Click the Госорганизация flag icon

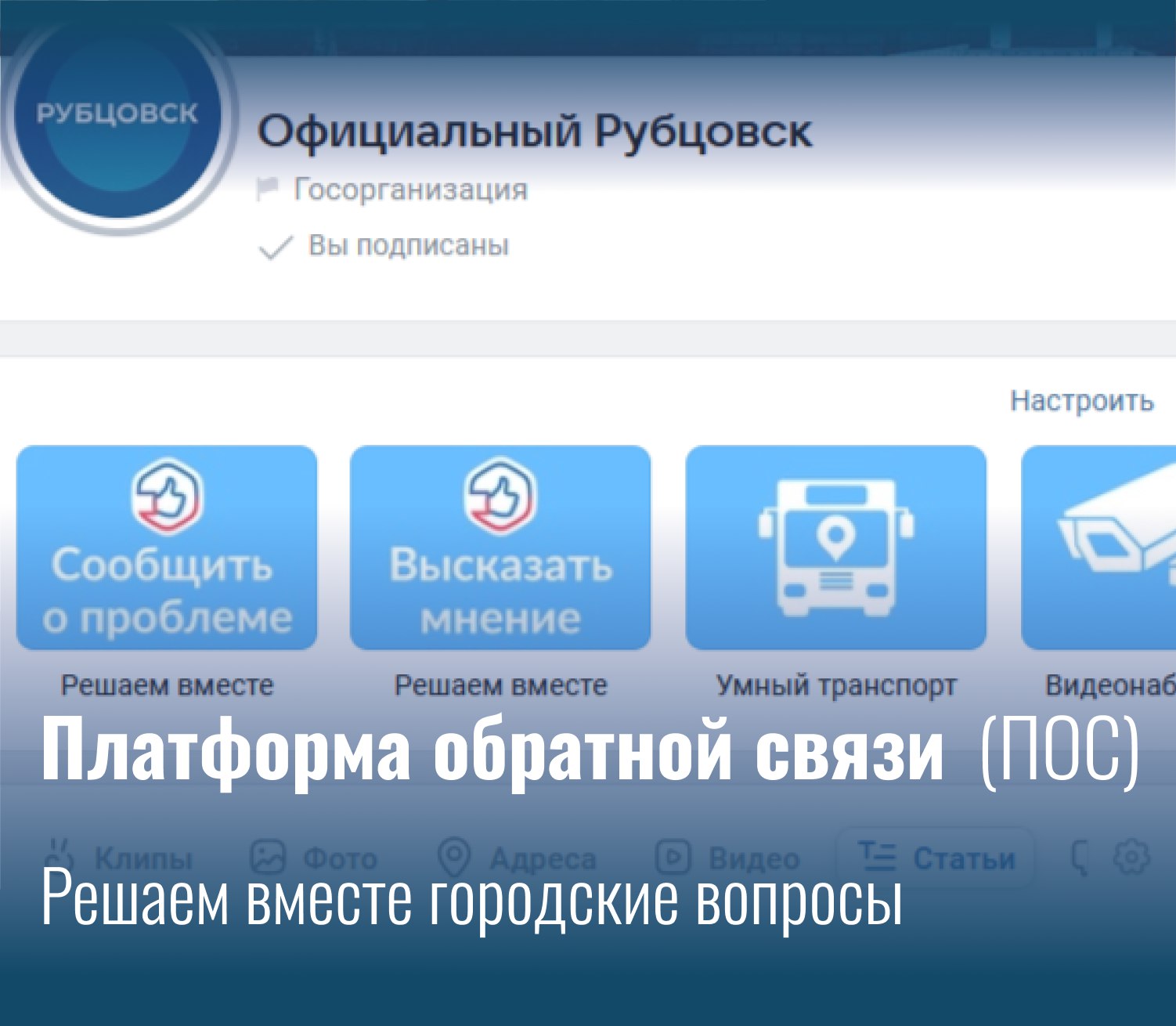pyautogui.click(x=268, y=190)
